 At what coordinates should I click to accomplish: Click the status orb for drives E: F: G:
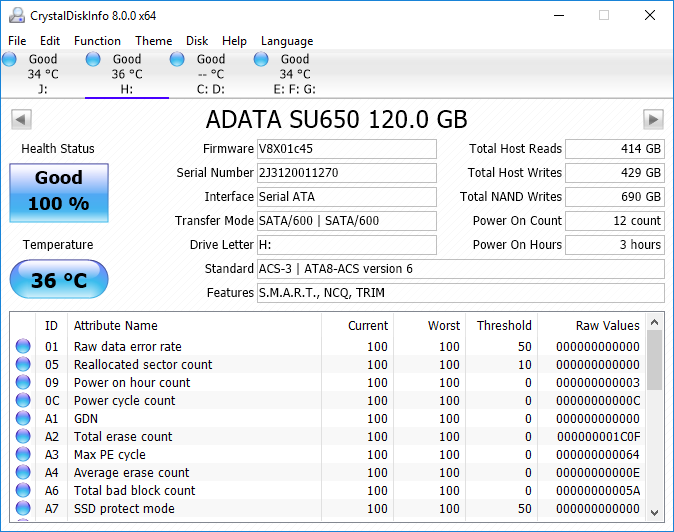click(x=261, y=59)
